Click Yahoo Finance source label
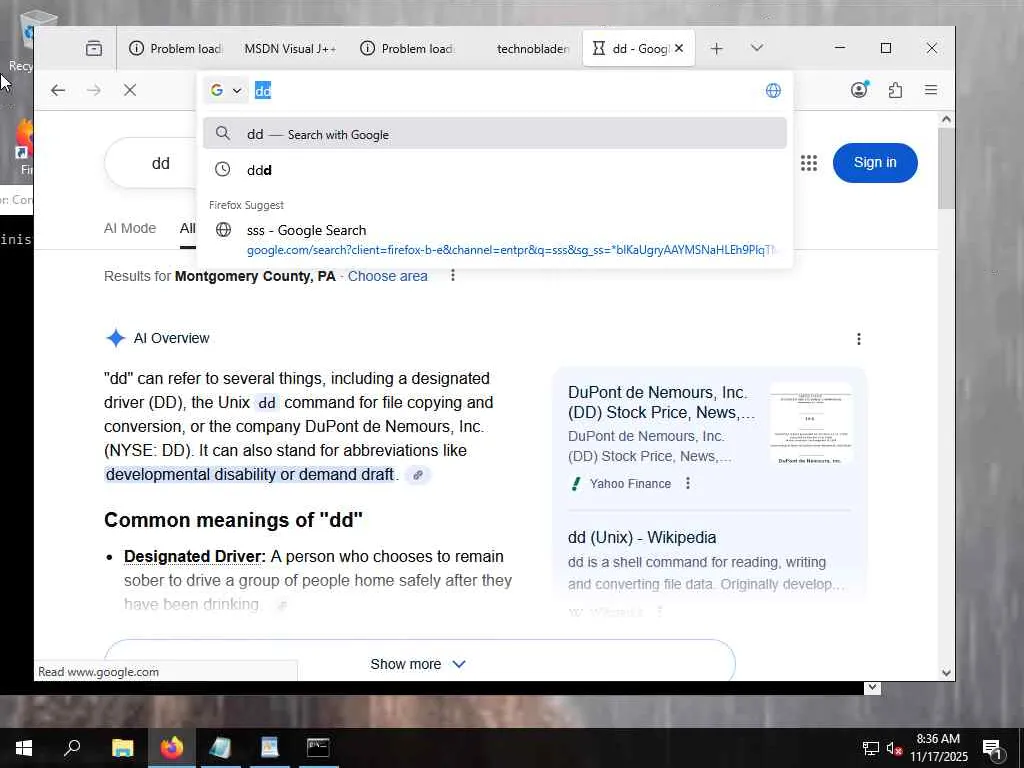Screen dimensions: 1024x768 click(x=630, y=484)
